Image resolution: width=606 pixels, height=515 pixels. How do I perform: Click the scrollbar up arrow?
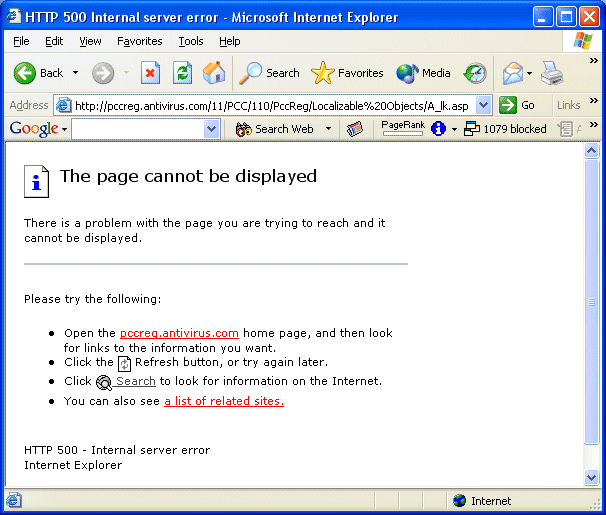[x=591, y=150]
